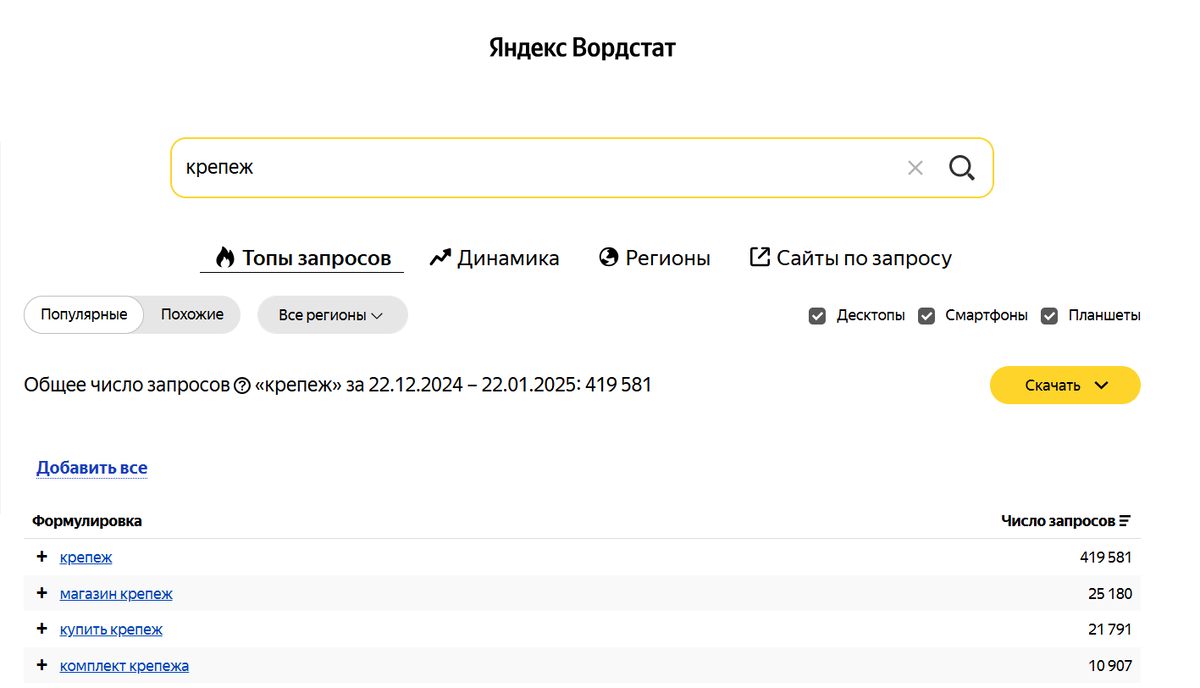Open the магазин крепеж query link
1200x688 pixels.
pos(116,594)
